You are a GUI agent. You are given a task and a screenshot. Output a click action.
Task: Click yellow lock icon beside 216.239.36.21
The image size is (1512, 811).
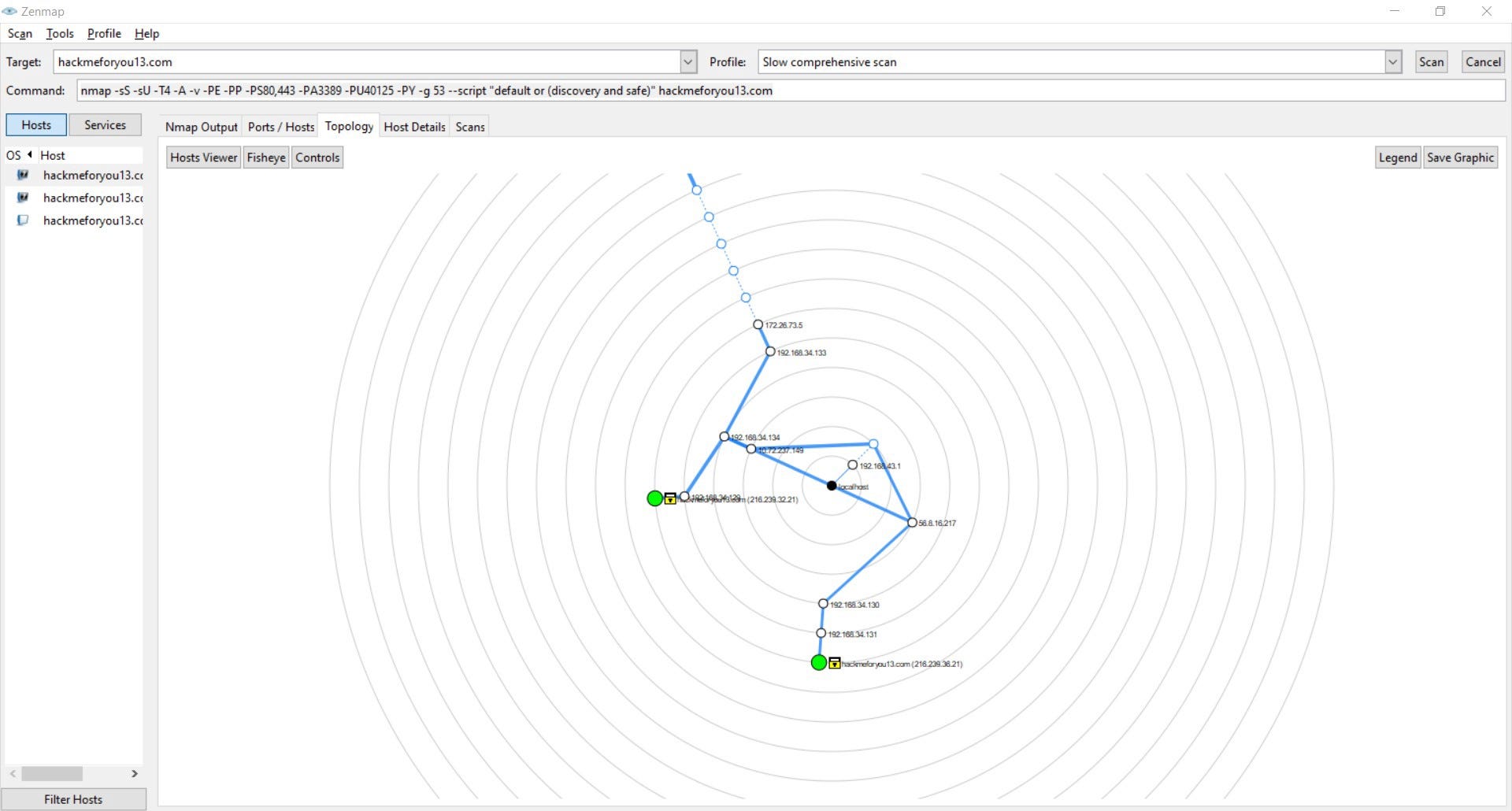(x=835, y=663)
